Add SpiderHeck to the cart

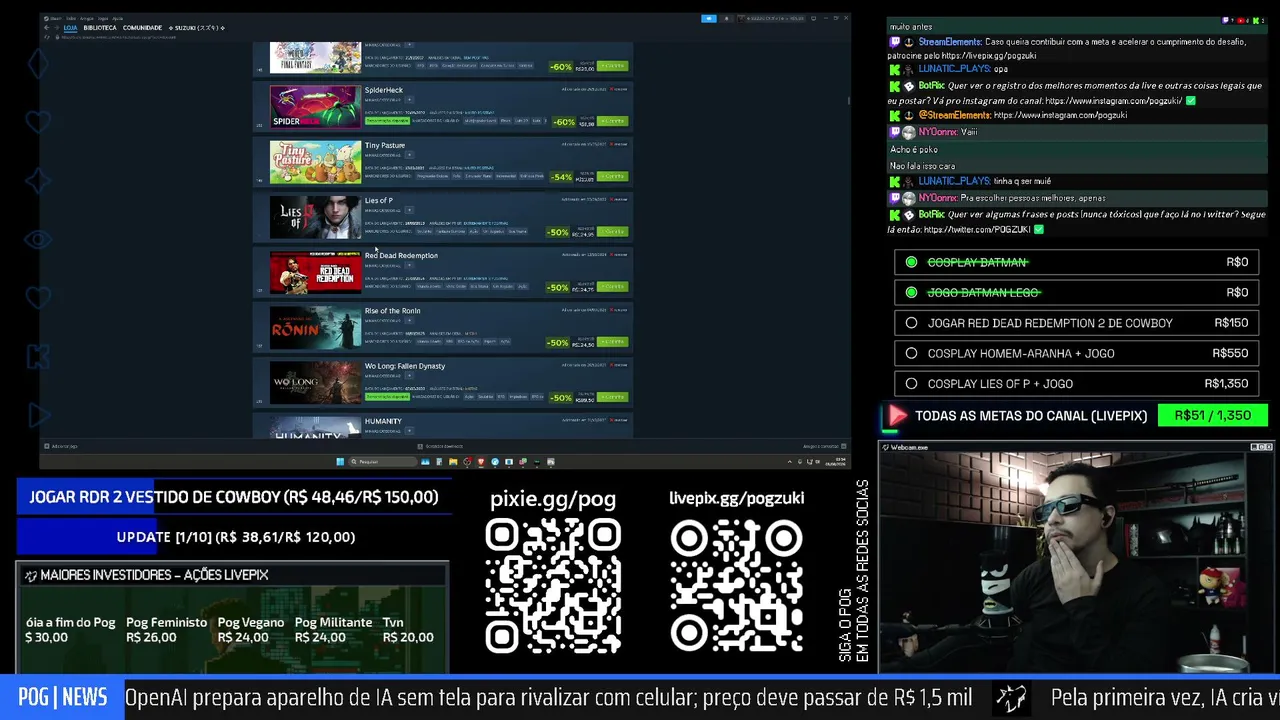pyautogui.click(x=612, y=121)
